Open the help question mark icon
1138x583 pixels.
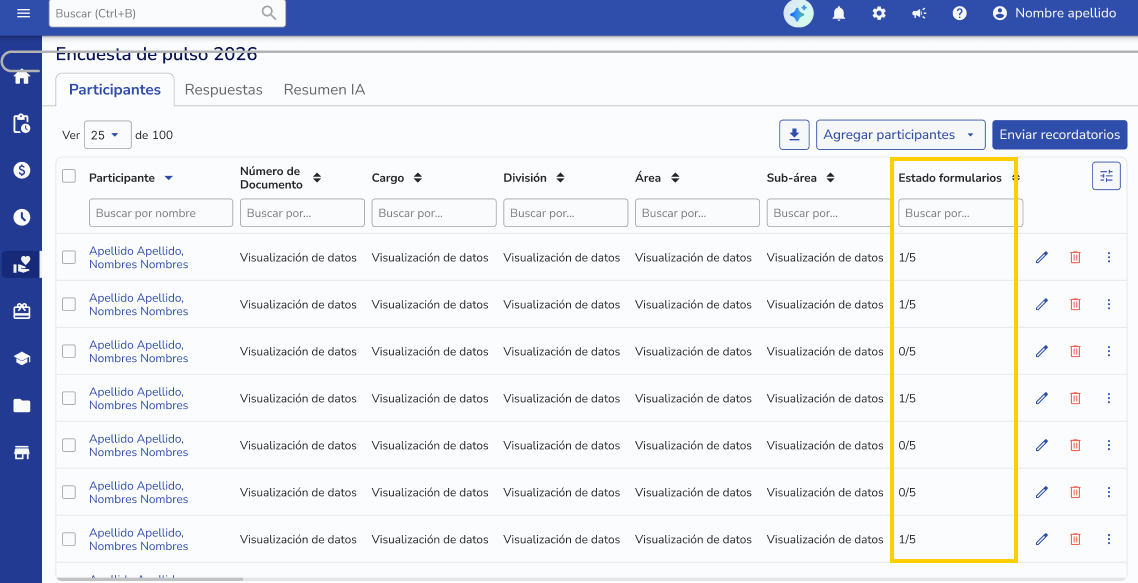point(959,13)
